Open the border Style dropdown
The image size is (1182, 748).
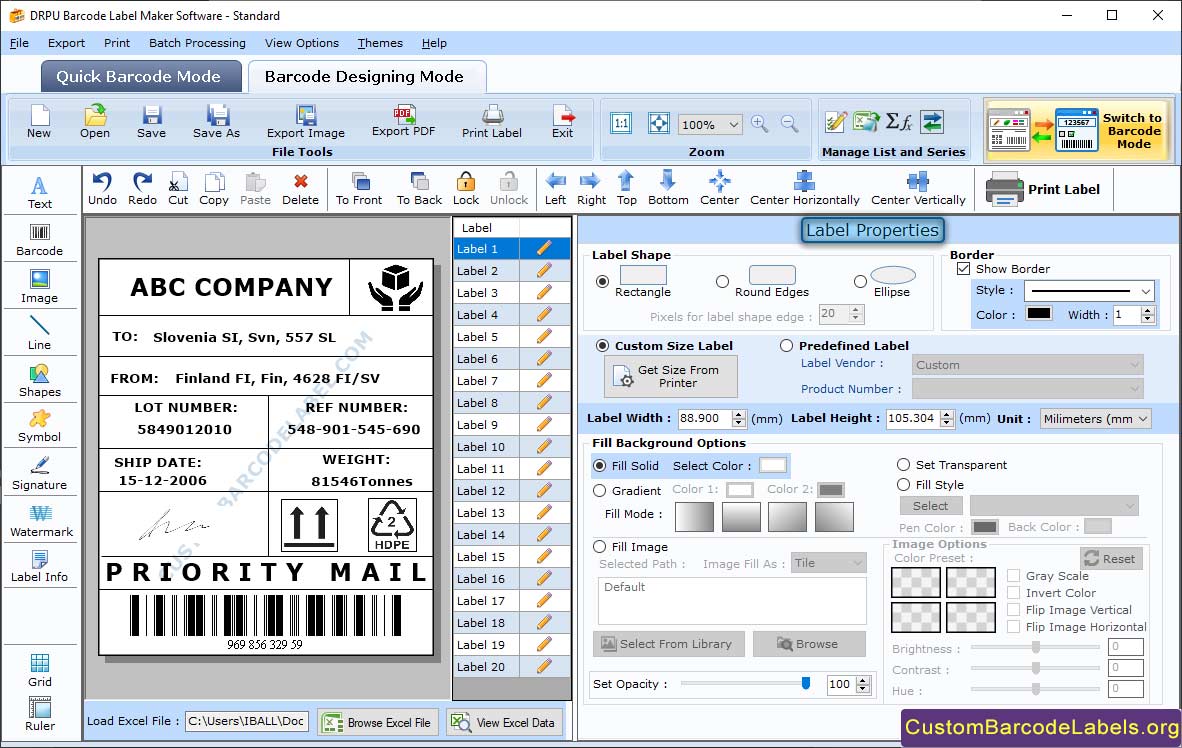pyautogui.click(x=1146, y=290)
